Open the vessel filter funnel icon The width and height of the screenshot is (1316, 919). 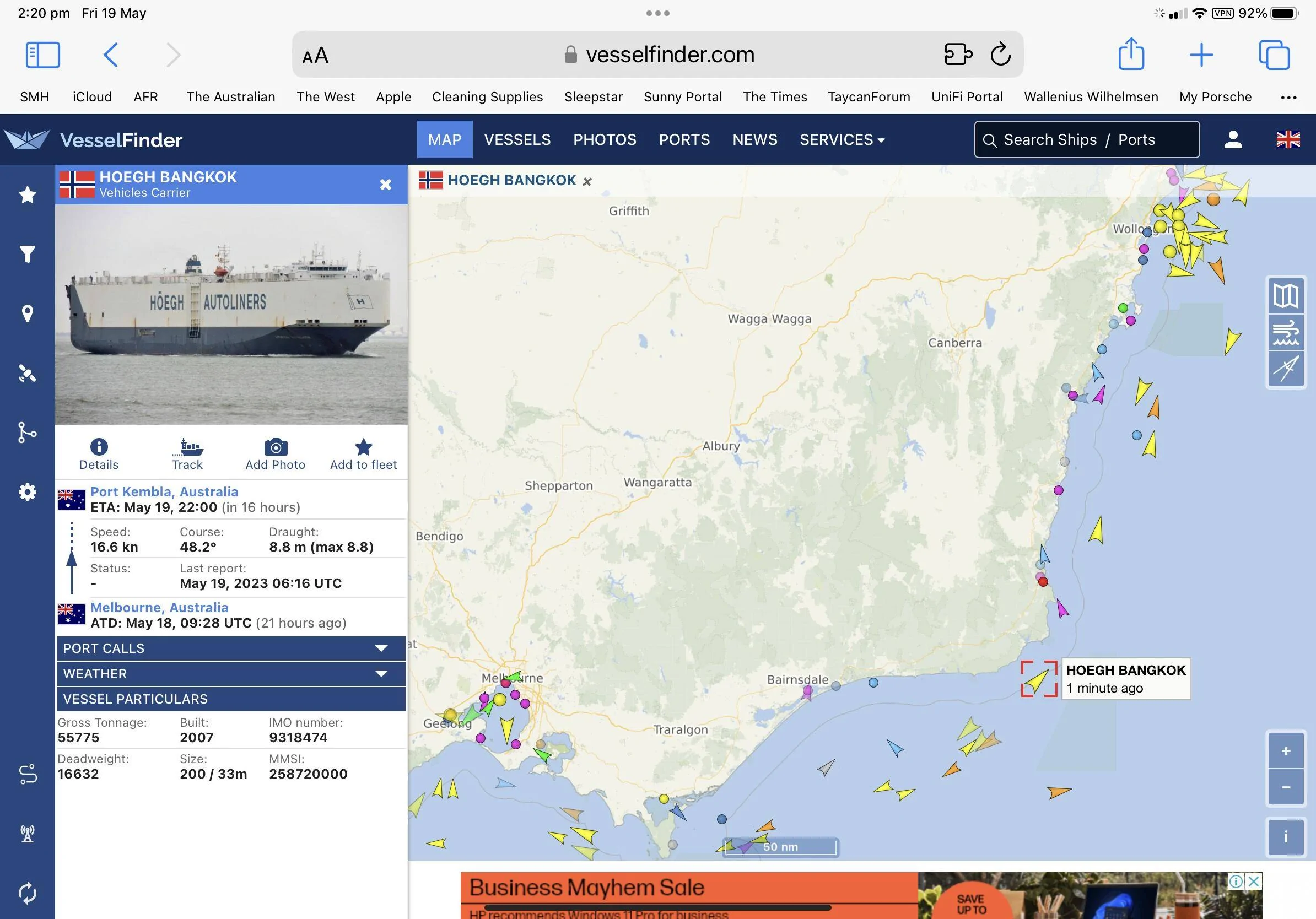(x=28, y=254)
